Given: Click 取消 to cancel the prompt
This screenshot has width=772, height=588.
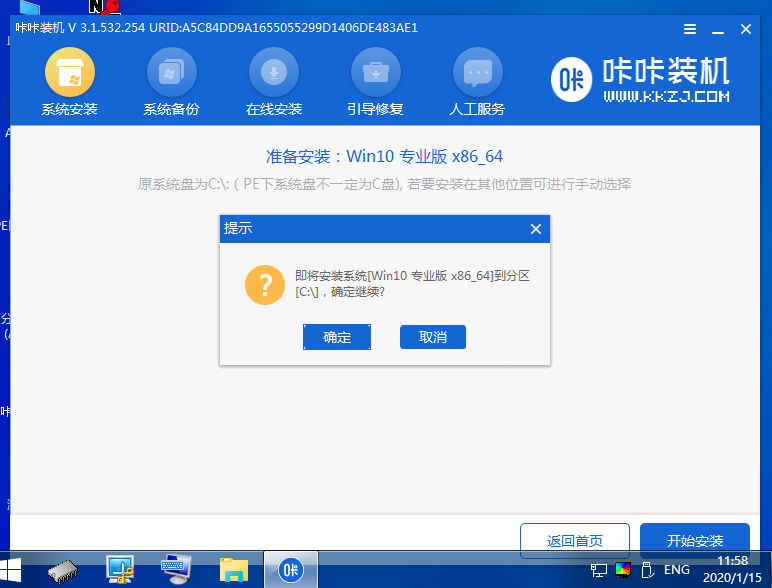Looking at the screenshot, I should click(432, 337).
